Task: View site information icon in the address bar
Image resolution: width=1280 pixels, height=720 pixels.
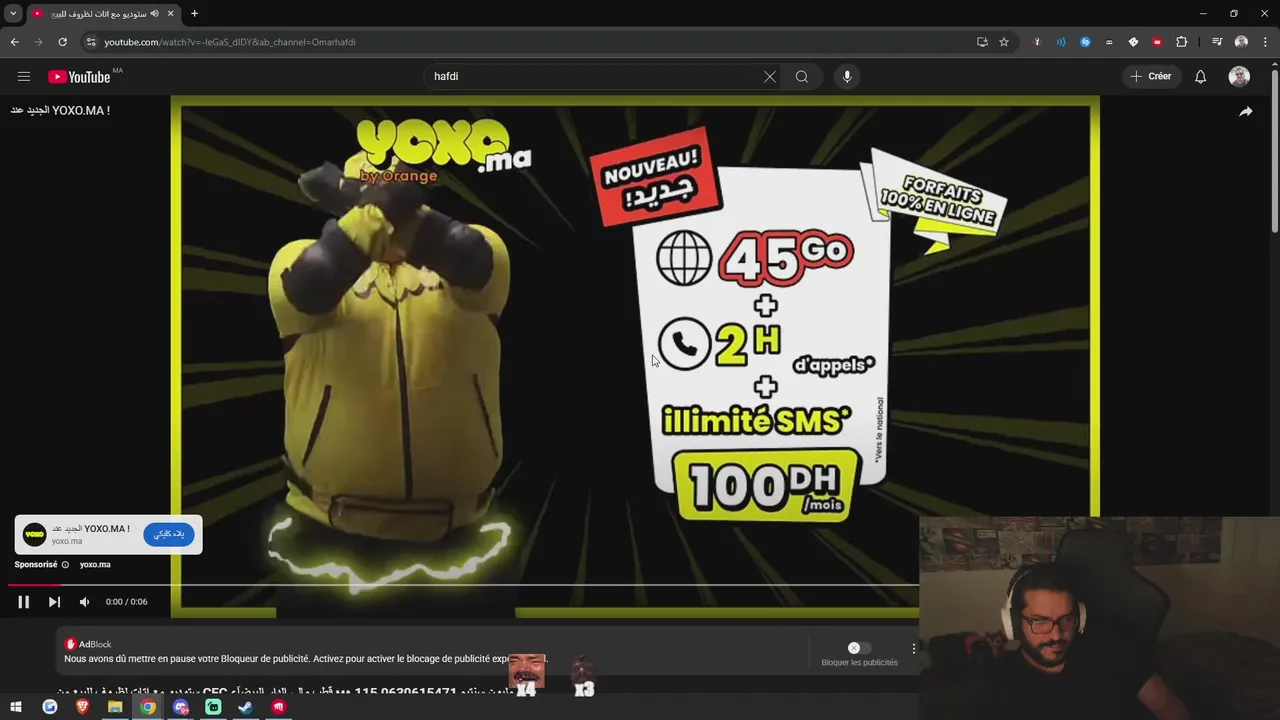Action: click(x=91, y=42)
